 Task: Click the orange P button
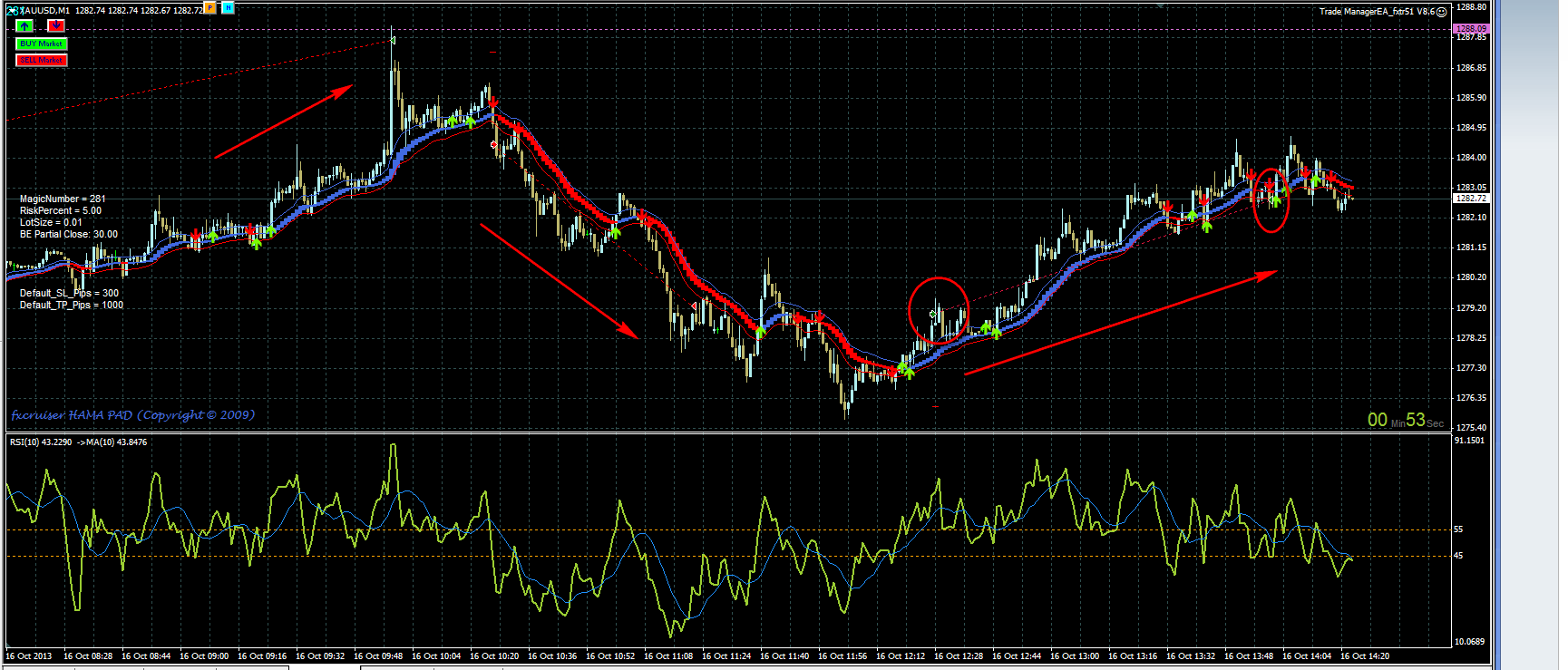tap(210, 8)
